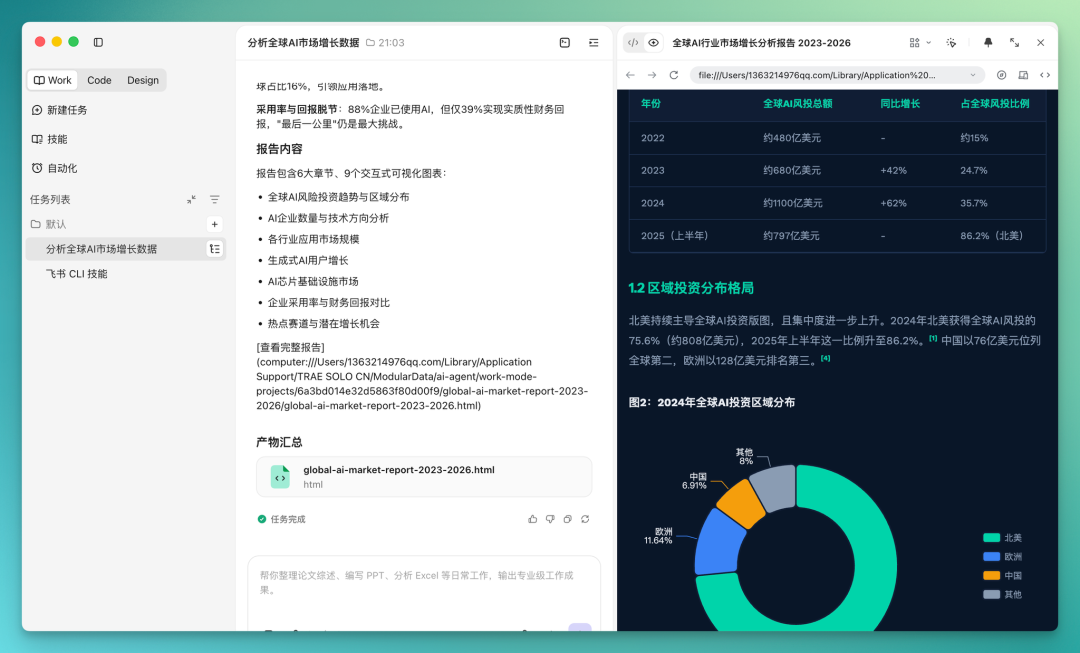Switch to the Code mode tab
1080x653 pixels.
tap(99, 80)
